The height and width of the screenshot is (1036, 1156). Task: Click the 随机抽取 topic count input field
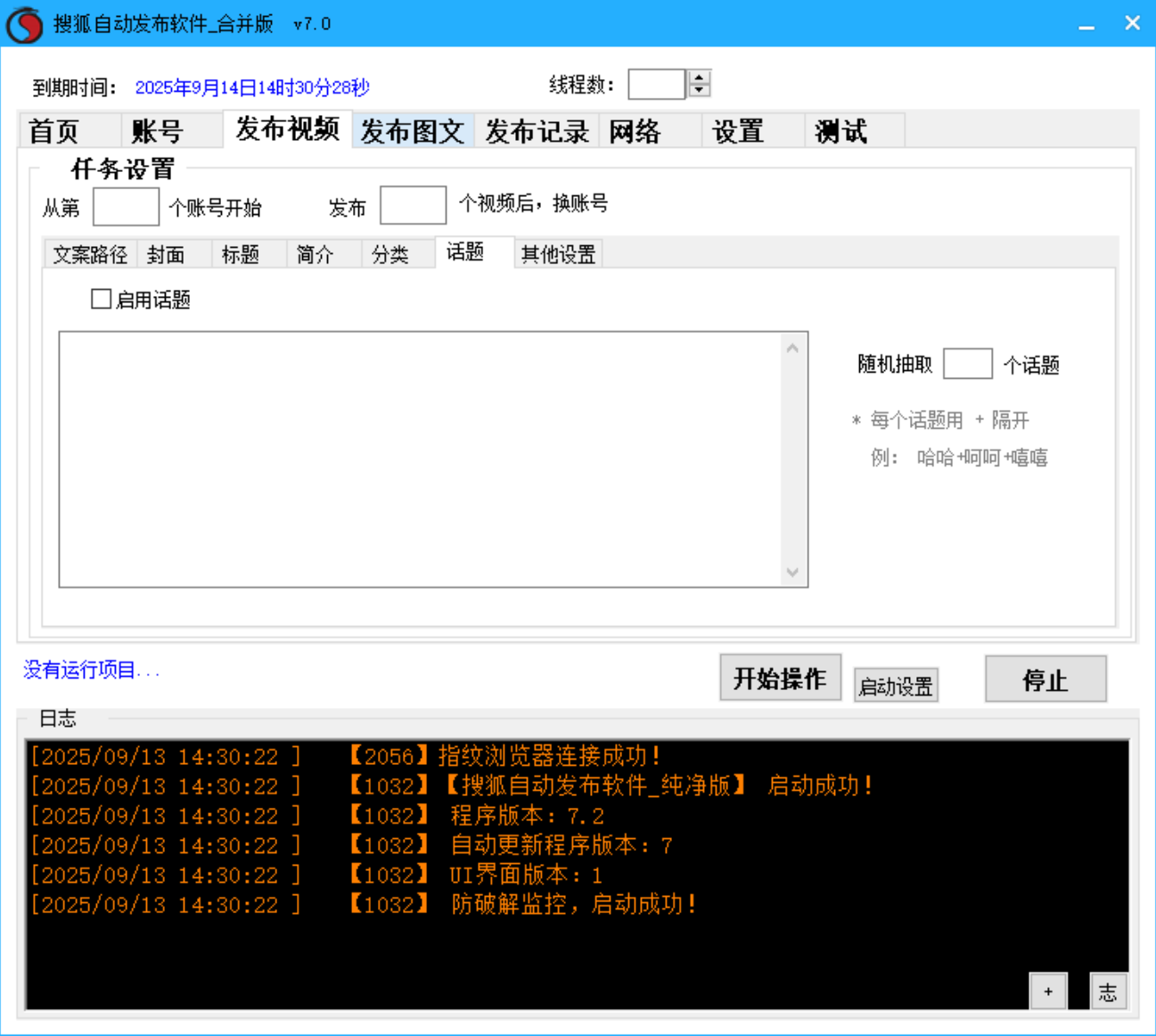pyautogui.click(x=968, y=364)
